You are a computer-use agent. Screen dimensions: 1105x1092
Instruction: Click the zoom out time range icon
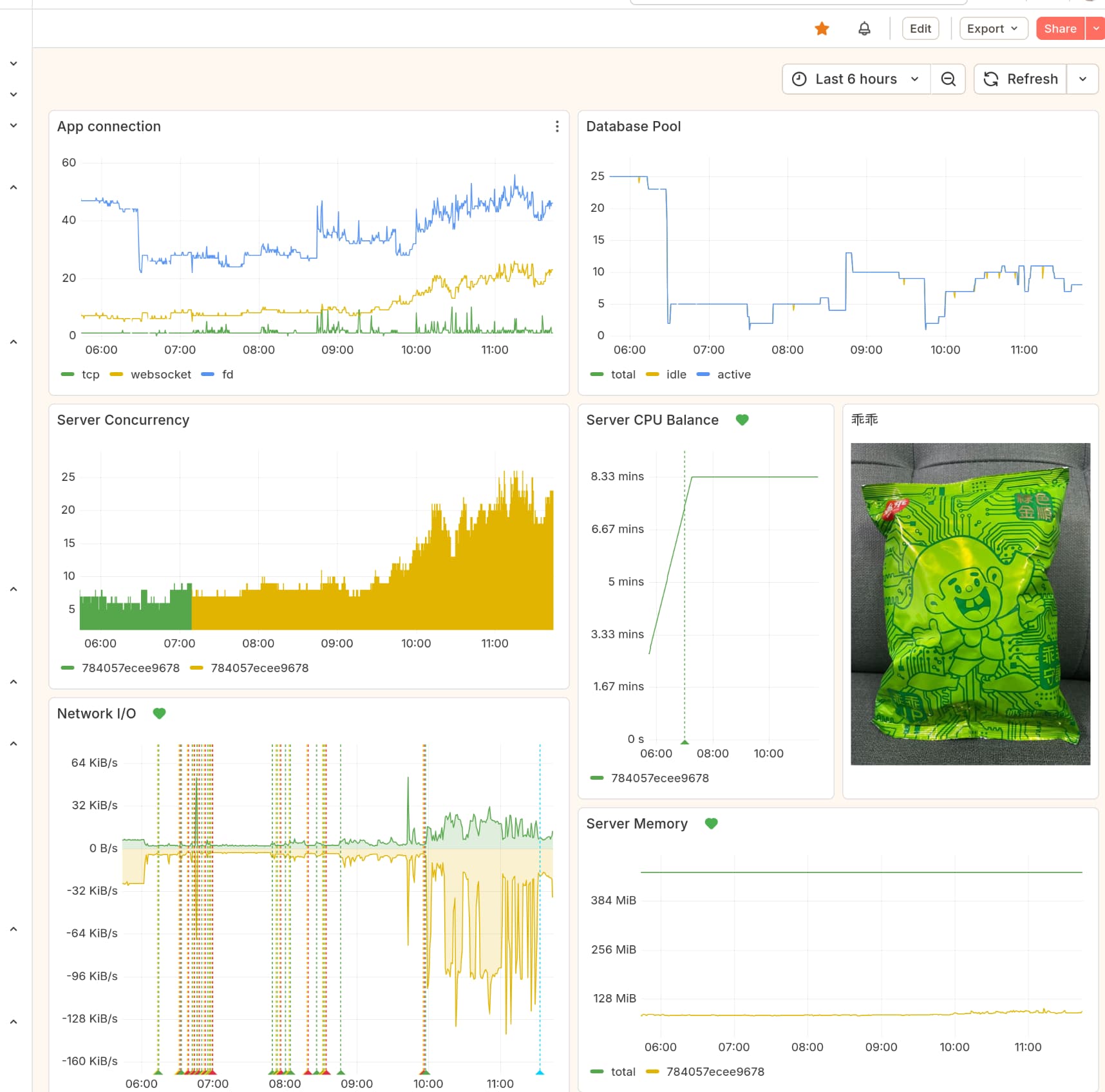point(948,79)
